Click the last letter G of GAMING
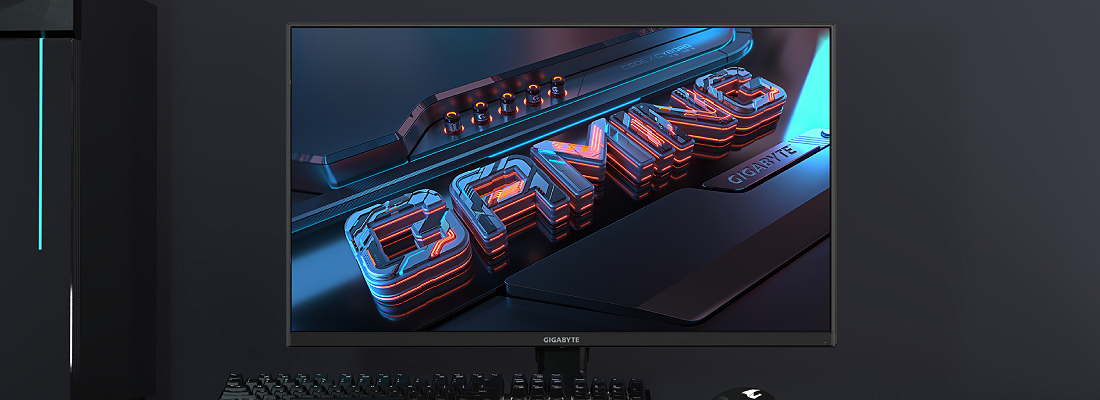1100x400 pixels. pos(745,98)
